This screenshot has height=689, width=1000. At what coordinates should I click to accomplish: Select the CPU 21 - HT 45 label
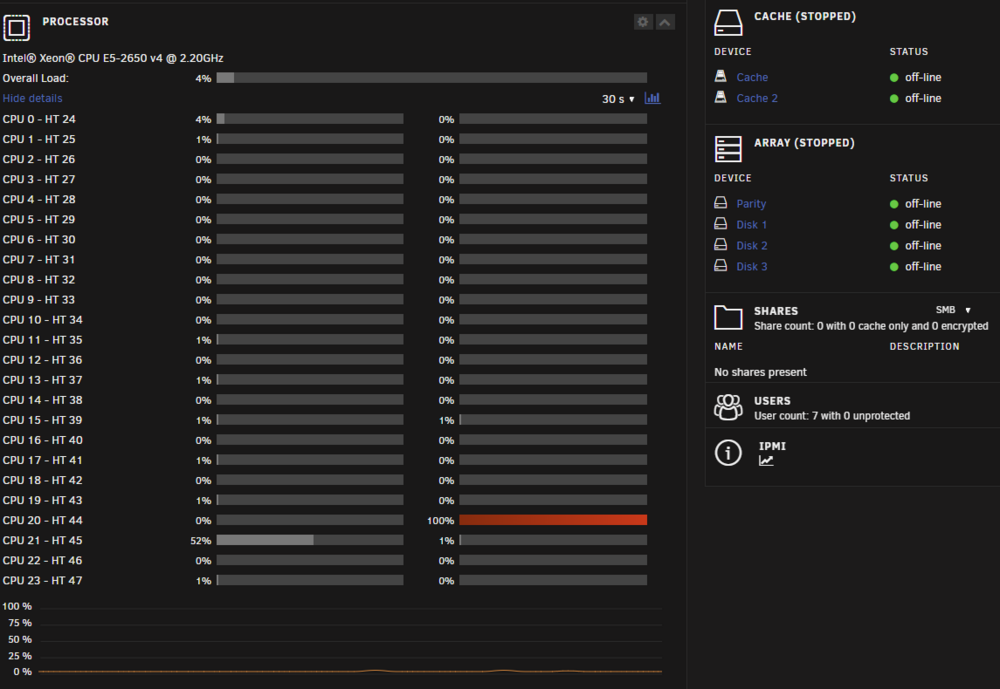click(43, 540)
